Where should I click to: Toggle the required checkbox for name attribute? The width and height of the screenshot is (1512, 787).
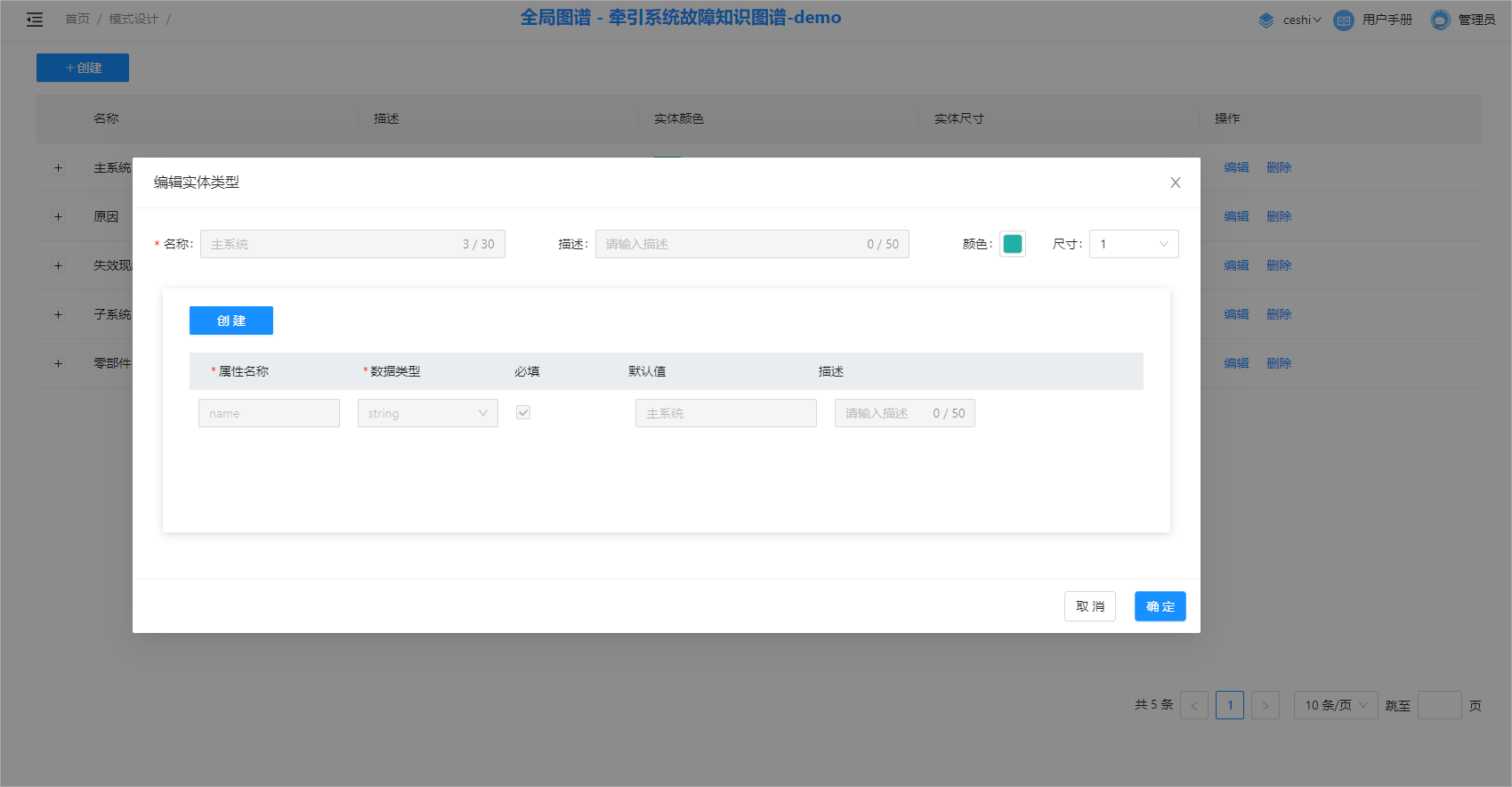tap(523, 412)
